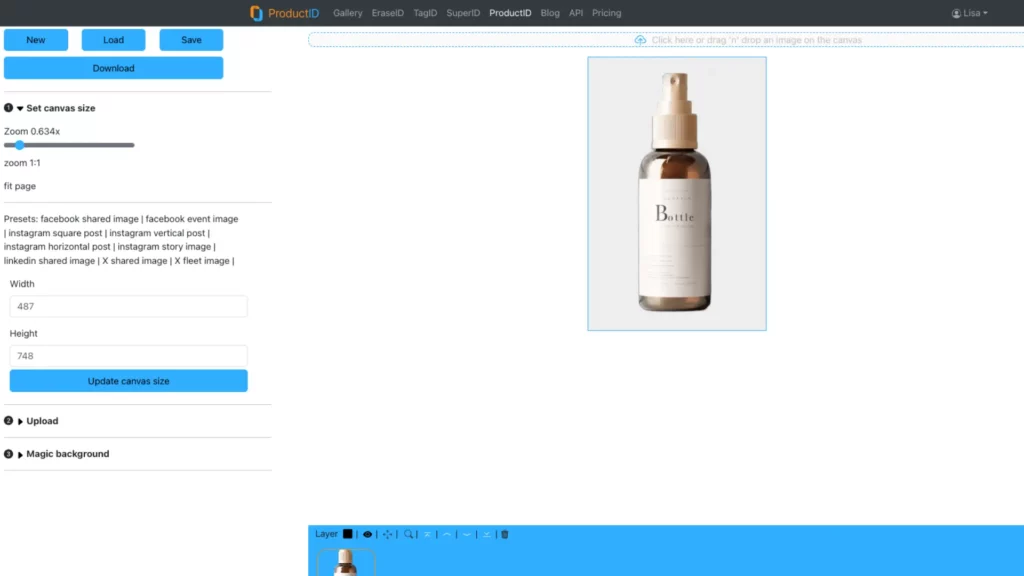
Task: Toggle layer visibility with the eye icon
Action: click(368, 533)
